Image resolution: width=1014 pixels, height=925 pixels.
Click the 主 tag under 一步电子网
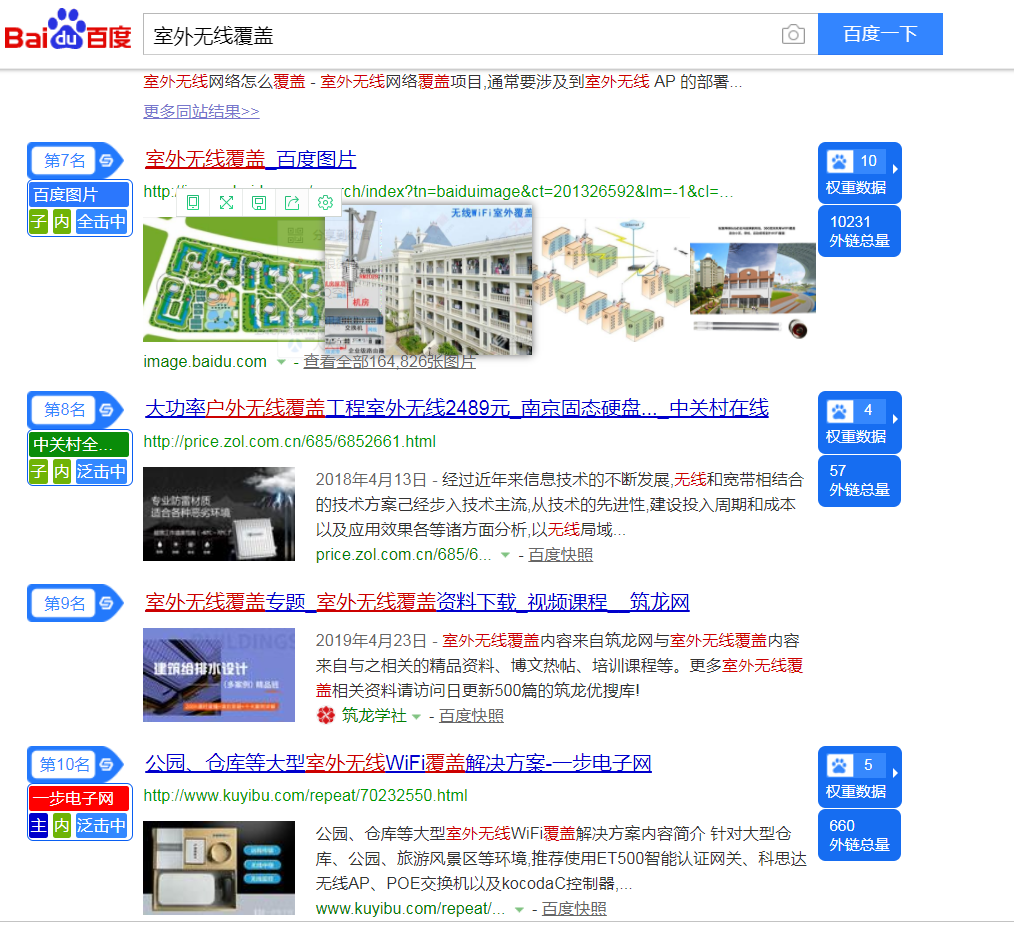coord(39,825)
